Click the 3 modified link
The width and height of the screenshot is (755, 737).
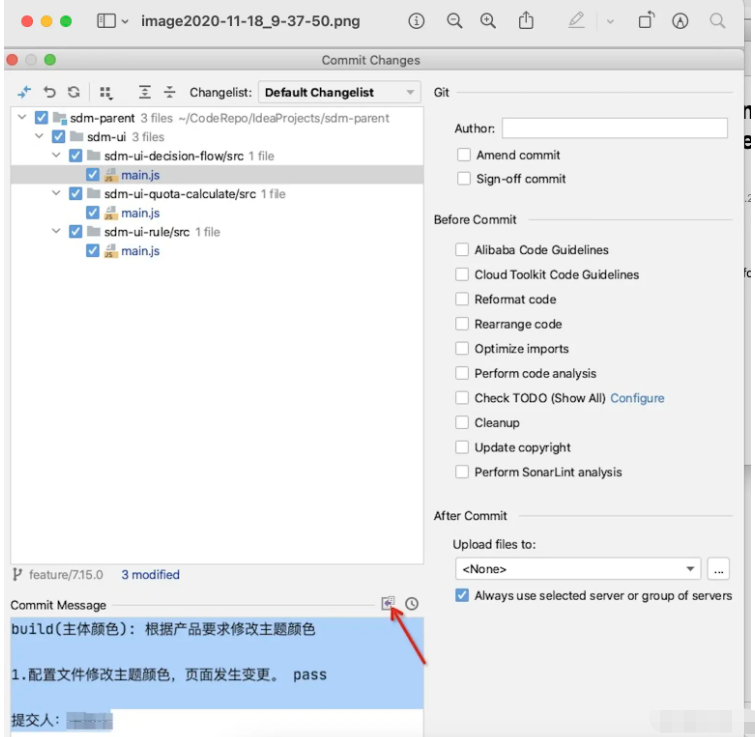[150, 574]
